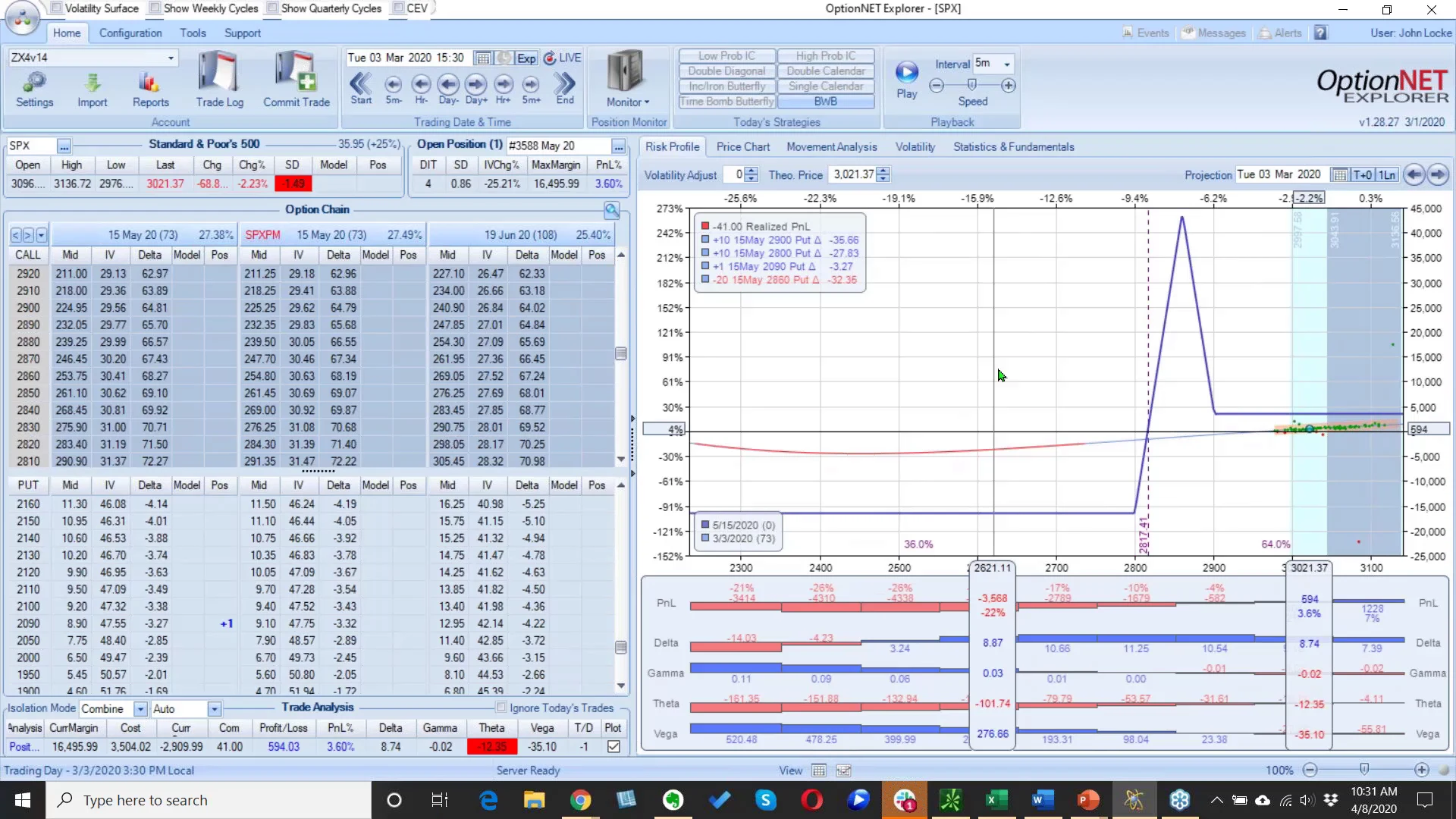Select the BWB strategy button
Viewport: 1456px width, 819px height.
coord(826,102)
